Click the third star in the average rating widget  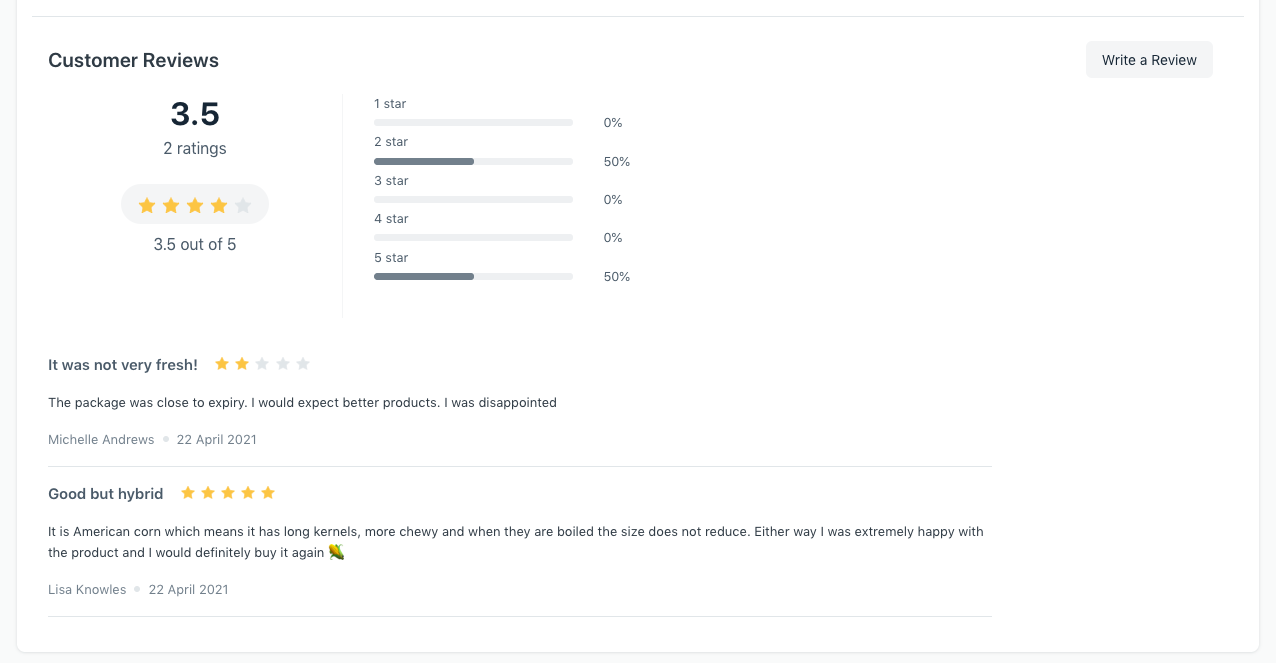click(195, 204)
